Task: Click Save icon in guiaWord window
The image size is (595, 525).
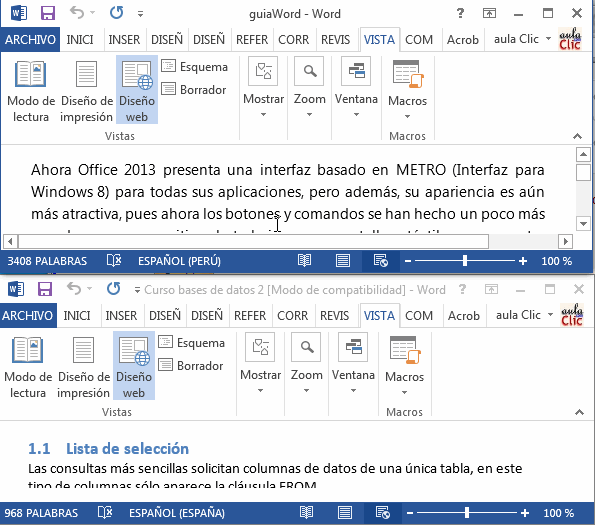Action: click(x=48, y=13)
